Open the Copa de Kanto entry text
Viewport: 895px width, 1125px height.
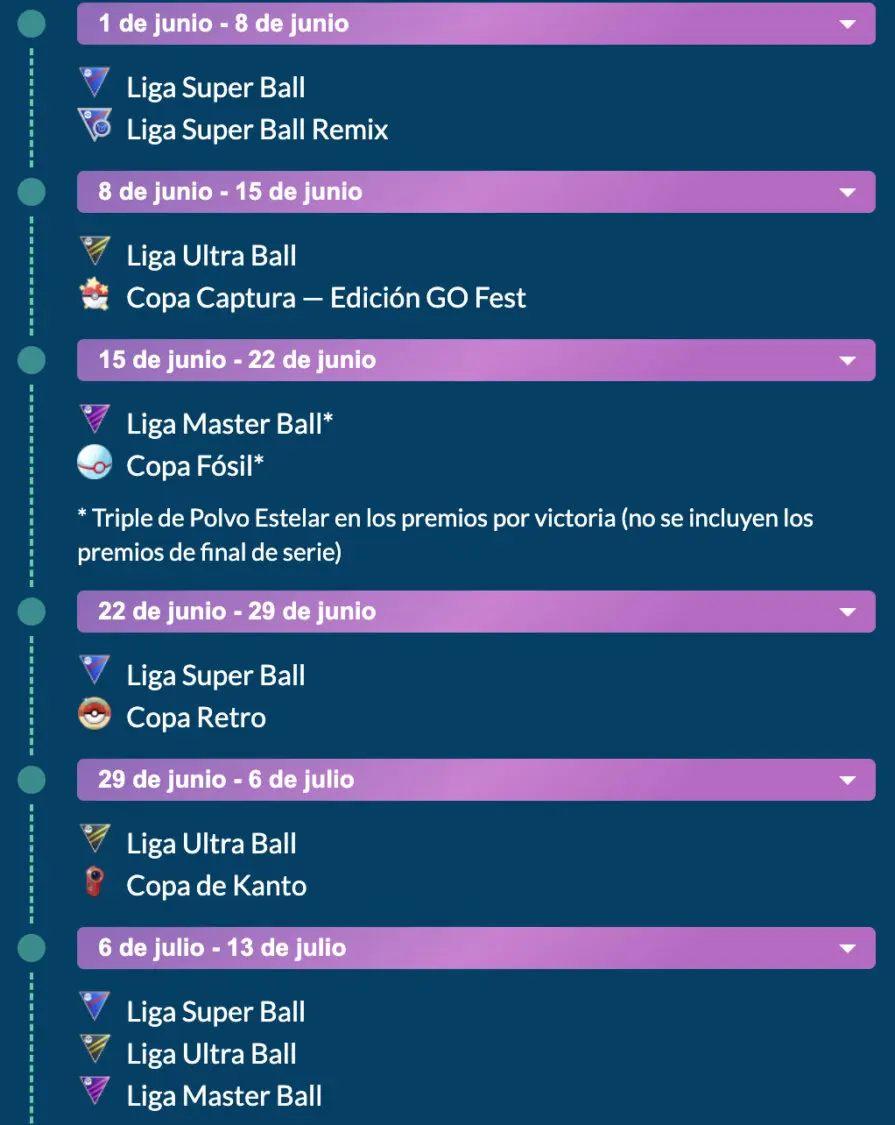(216, 886)
